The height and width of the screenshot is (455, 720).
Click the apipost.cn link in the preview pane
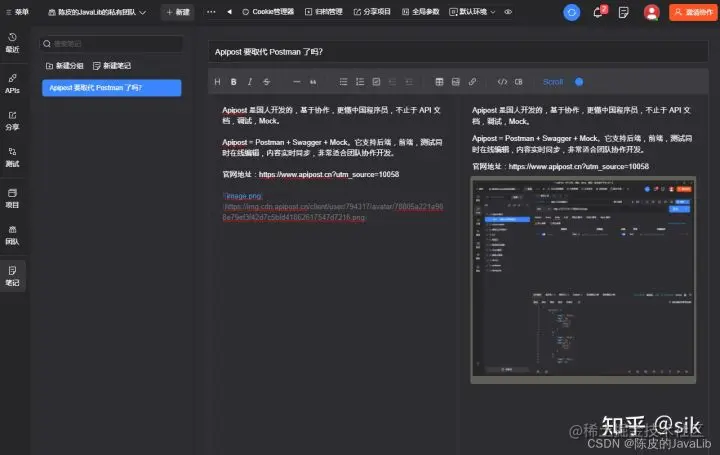click(x=579, y=167)
